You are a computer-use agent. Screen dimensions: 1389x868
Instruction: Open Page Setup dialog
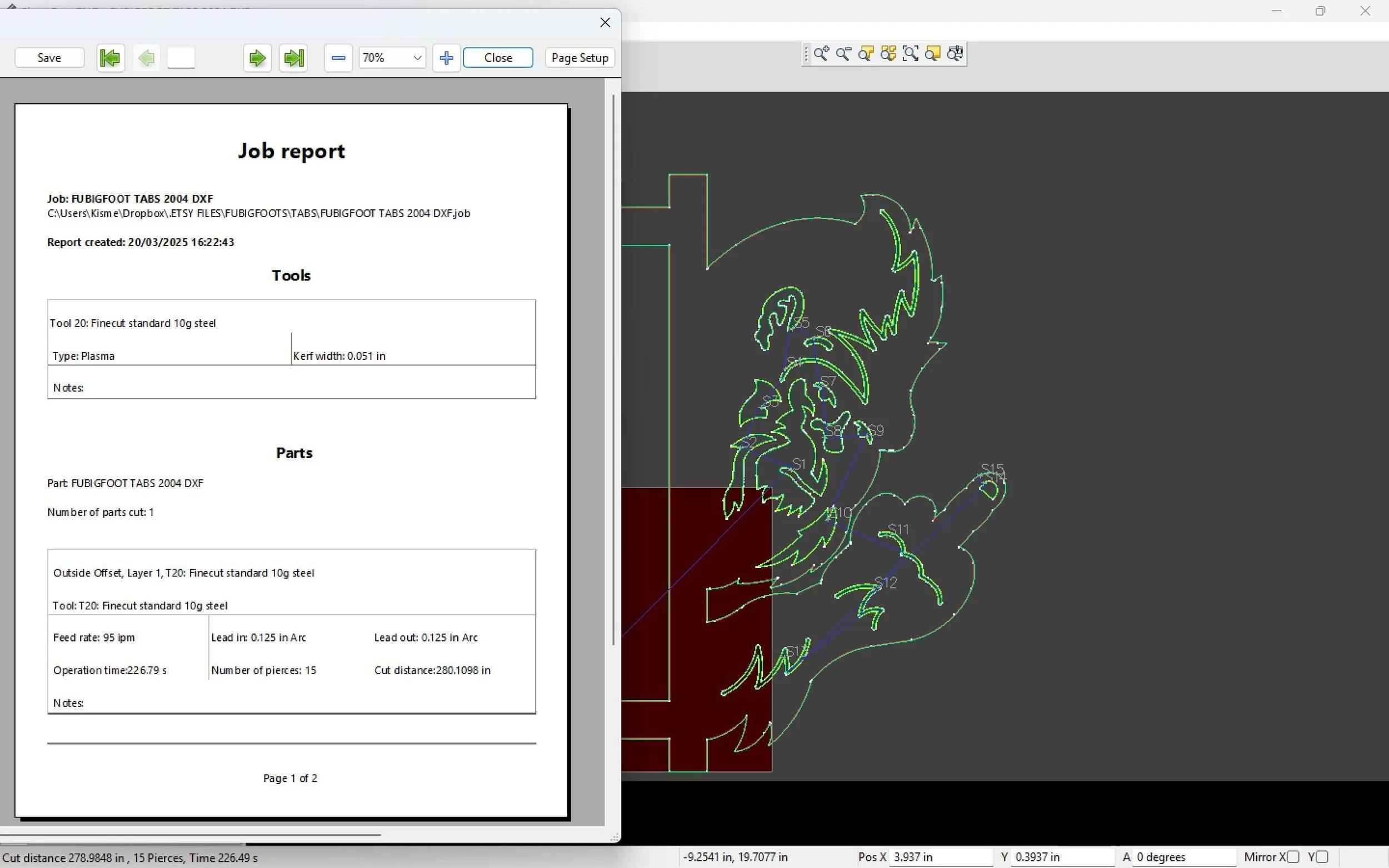pos(579,58)
